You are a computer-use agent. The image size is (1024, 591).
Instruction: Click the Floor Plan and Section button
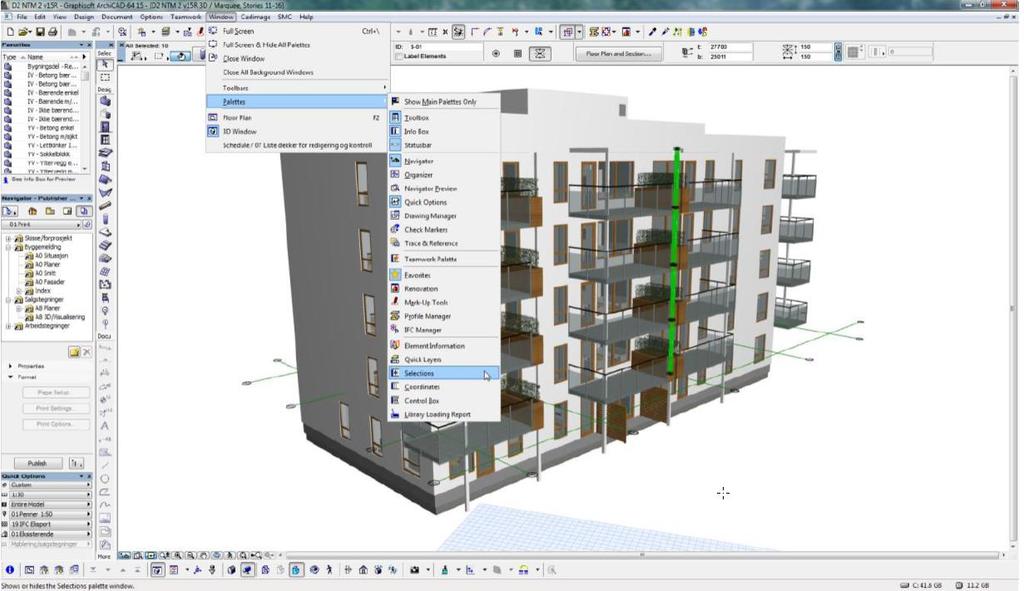(618, 54)
